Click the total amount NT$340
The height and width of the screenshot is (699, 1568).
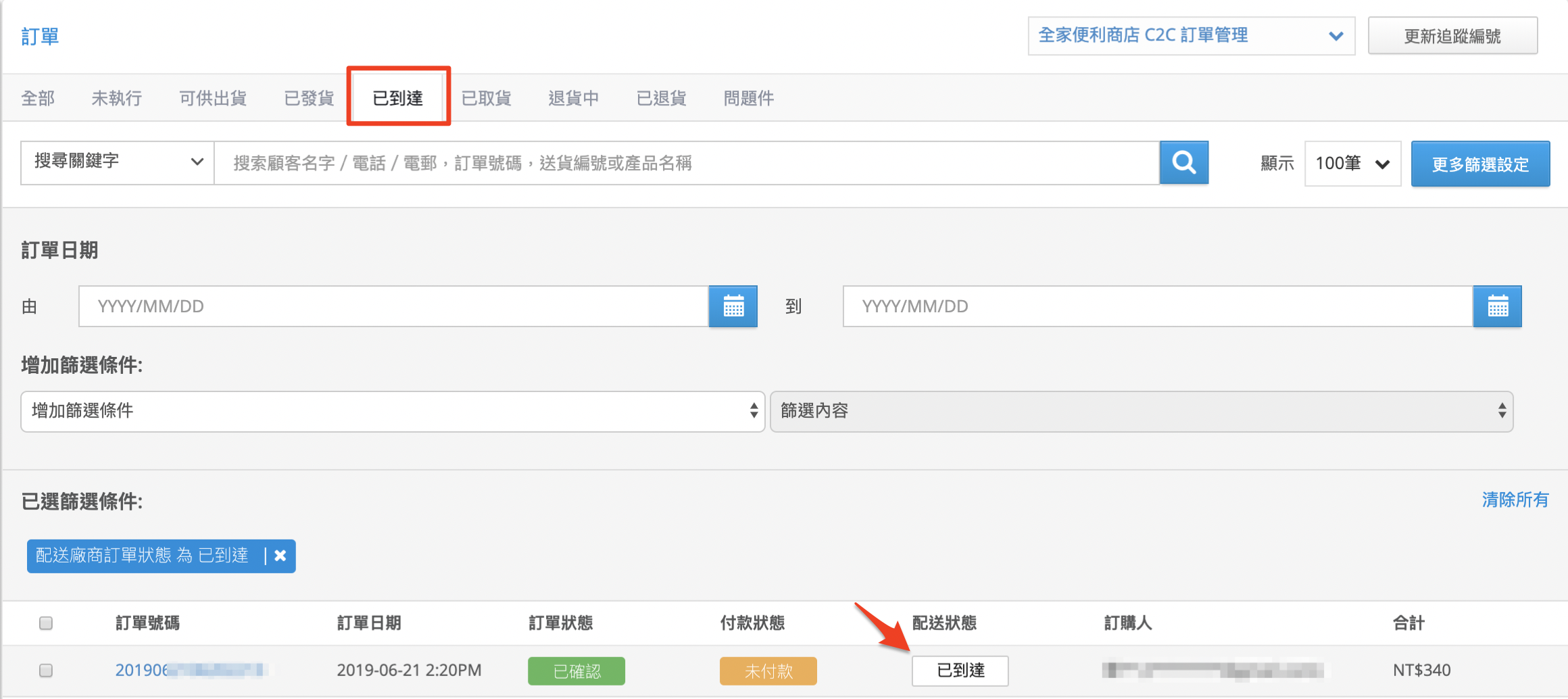[1422, 670]
